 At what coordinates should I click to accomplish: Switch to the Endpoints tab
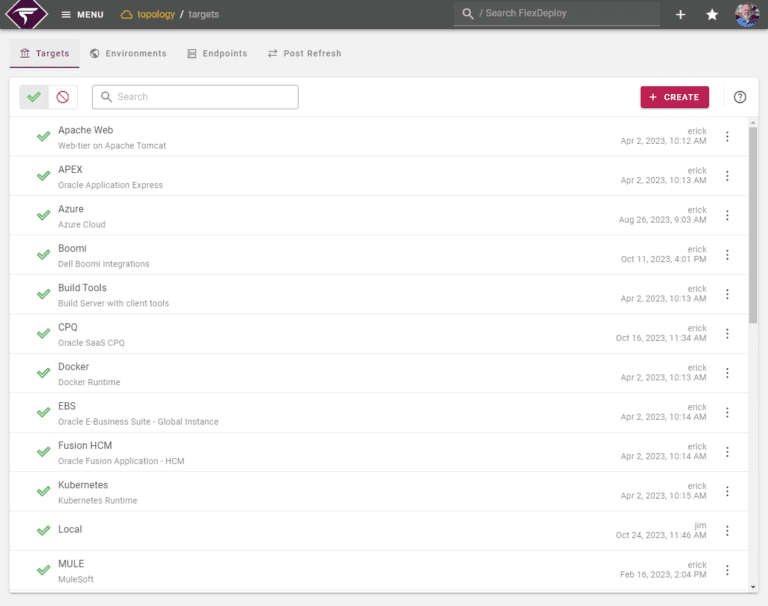point(217,53)
